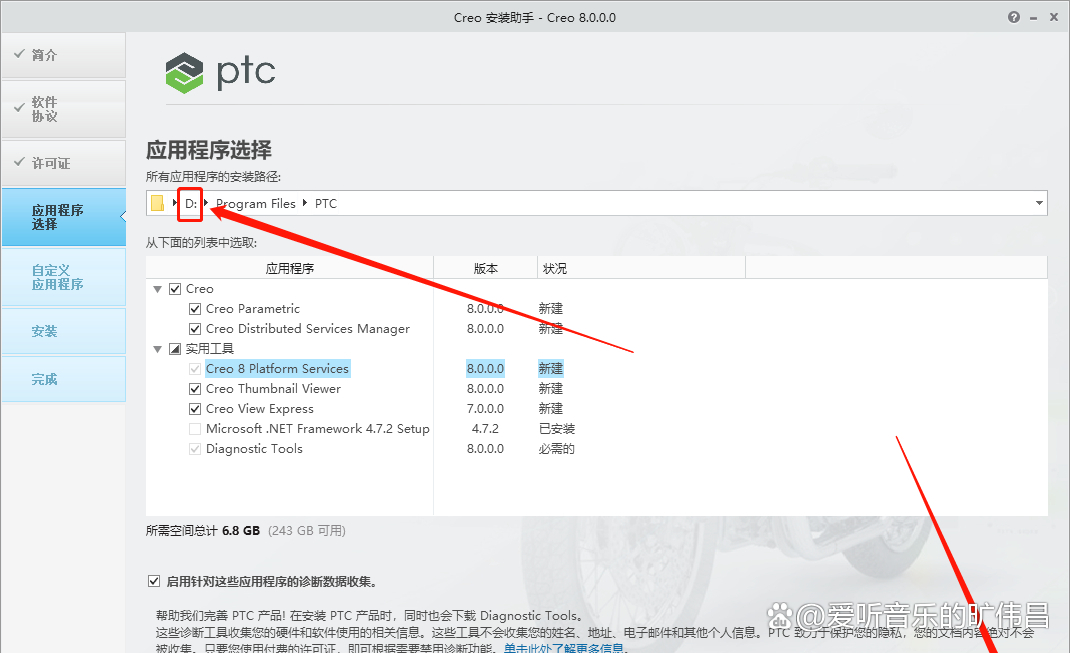This screenshot has width=1070, height=653.
Task: Select the 应用程序选择 step
Action: [63, 217]
